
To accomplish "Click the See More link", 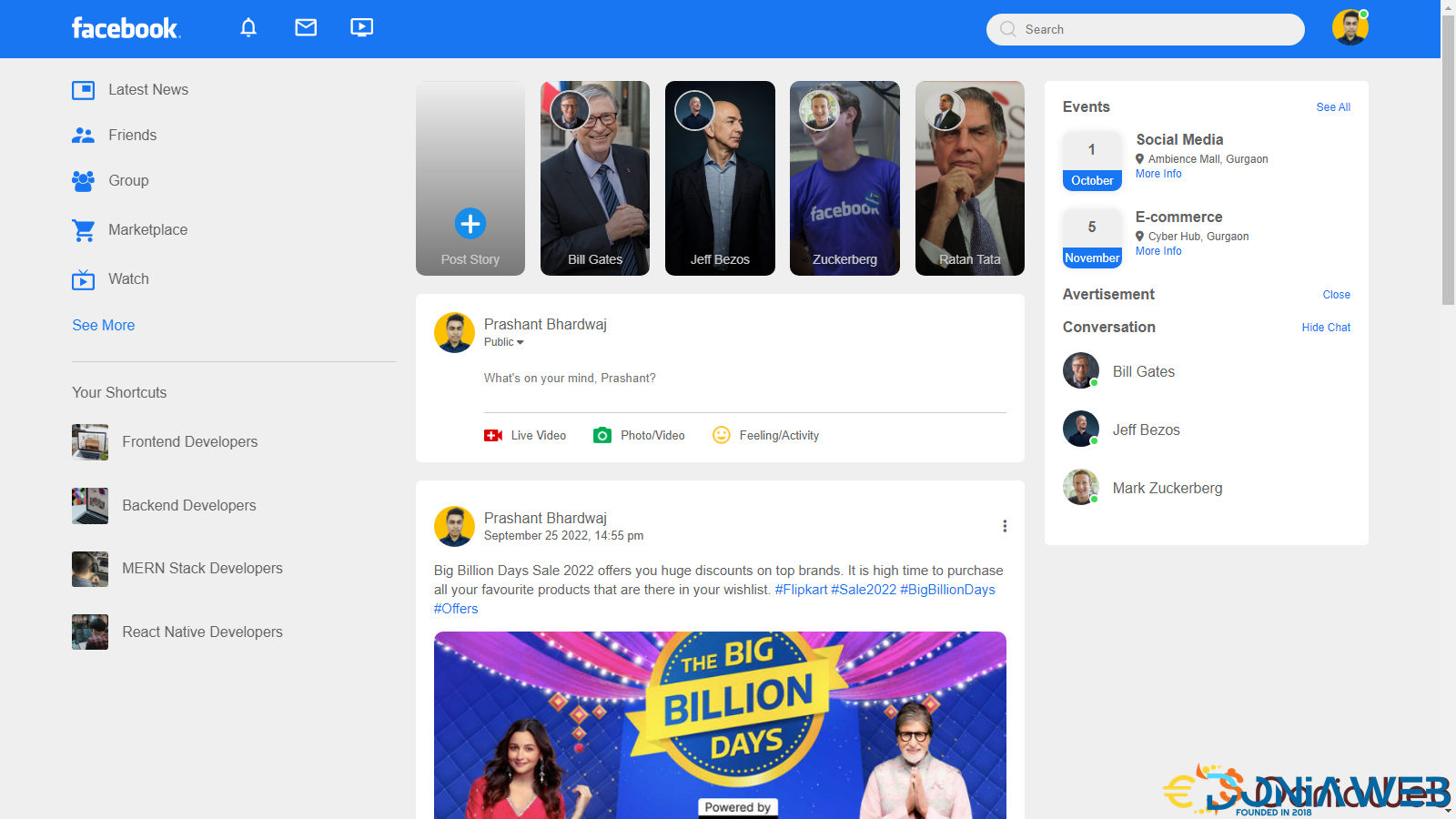I will tap(104, 326).
